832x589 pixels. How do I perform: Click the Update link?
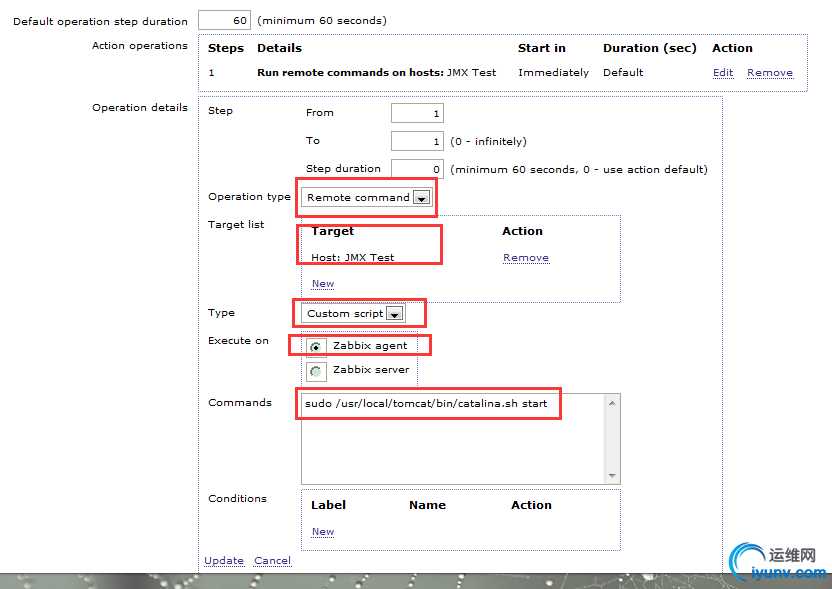(224, 561)
